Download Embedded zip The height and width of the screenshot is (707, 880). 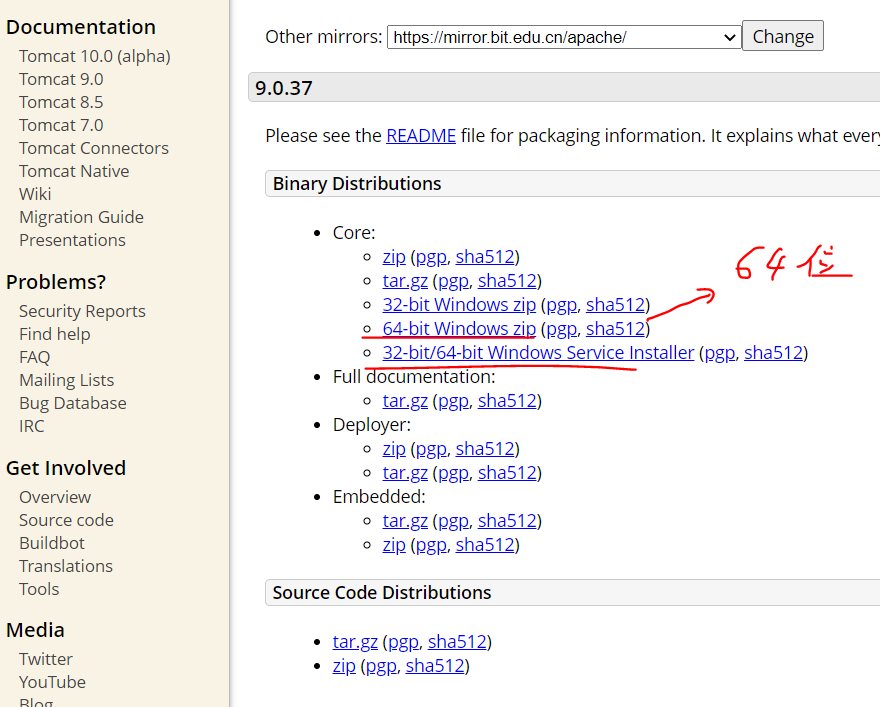(x=394, y=545)
